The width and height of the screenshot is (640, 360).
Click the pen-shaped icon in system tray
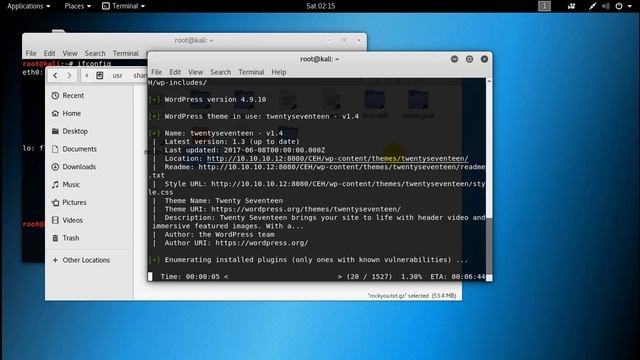pyautogui.click(x=592, y=6)
